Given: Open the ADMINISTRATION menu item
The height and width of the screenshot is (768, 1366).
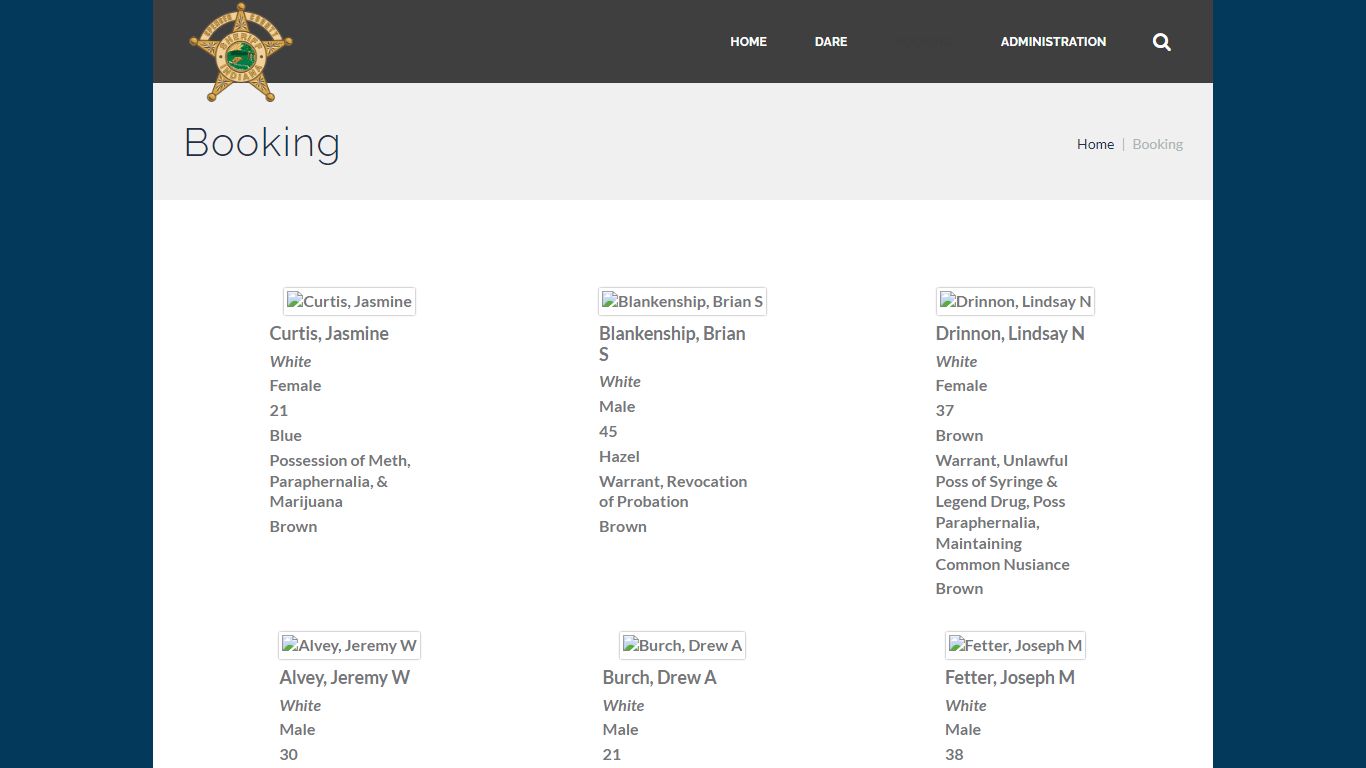Looking at the screenshot, I should 1053,42.
